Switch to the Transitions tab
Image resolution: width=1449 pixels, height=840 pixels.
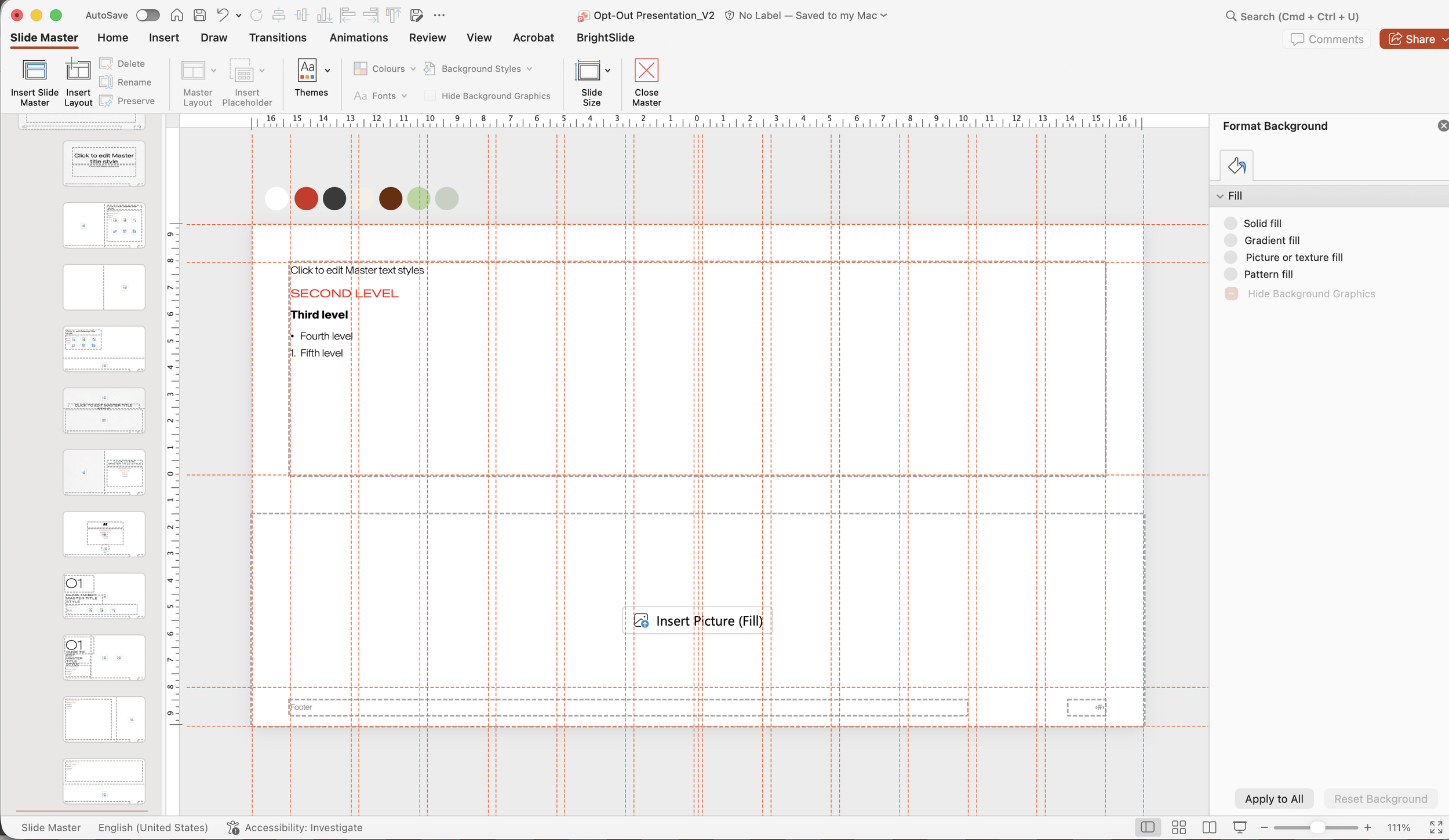pos(278,38)
